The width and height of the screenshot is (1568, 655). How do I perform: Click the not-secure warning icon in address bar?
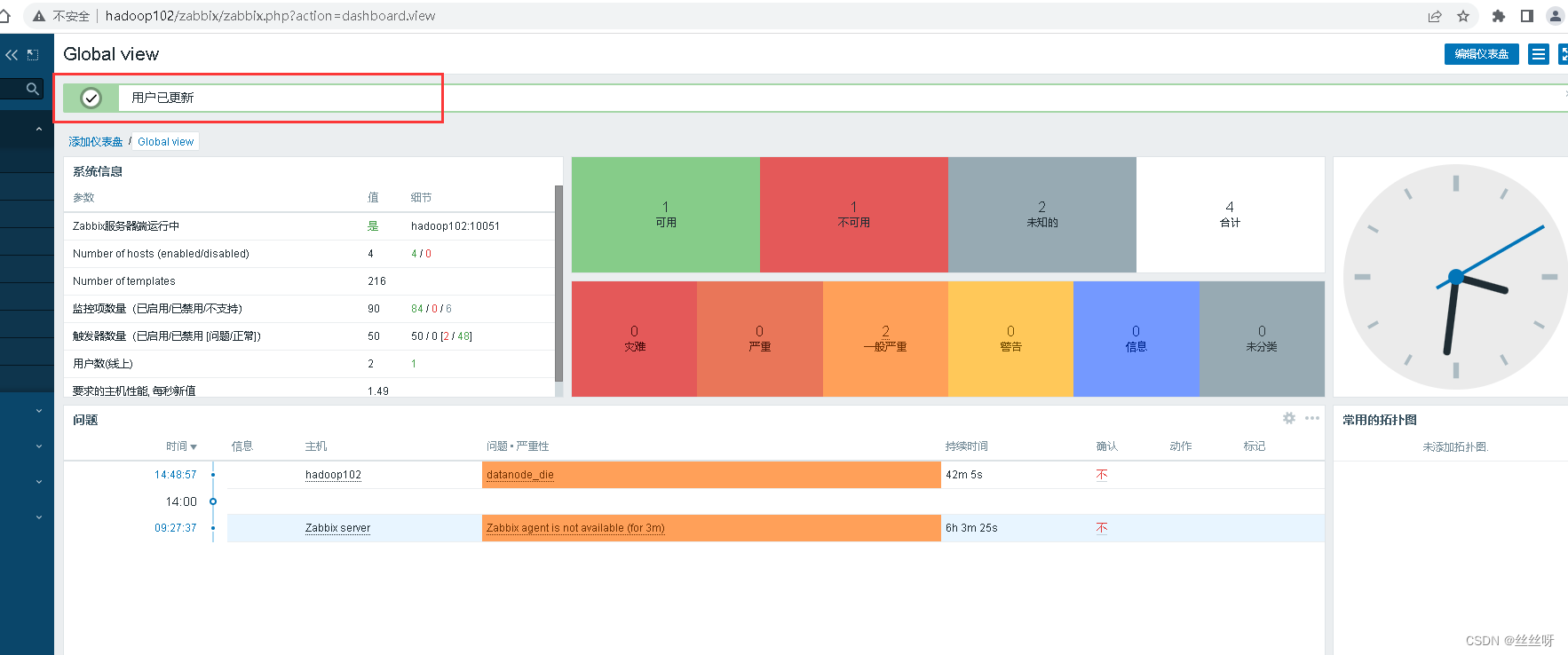pyautogui.click(x=39, y=16)
